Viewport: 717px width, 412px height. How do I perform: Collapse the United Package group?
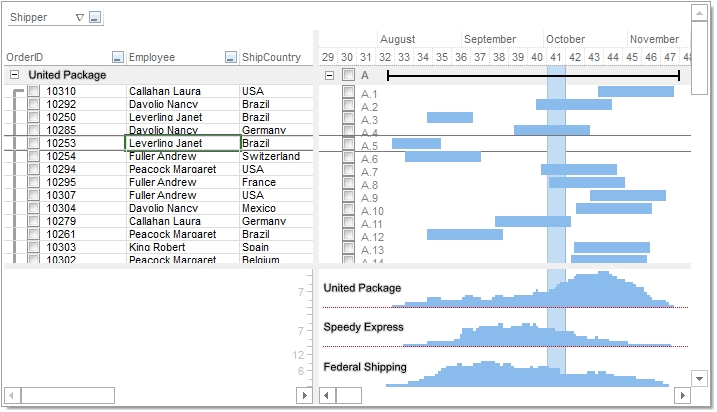[14, 75]
